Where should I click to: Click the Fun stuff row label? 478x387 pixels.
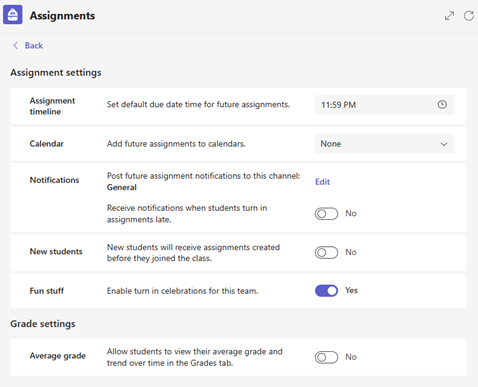(47, 291)
